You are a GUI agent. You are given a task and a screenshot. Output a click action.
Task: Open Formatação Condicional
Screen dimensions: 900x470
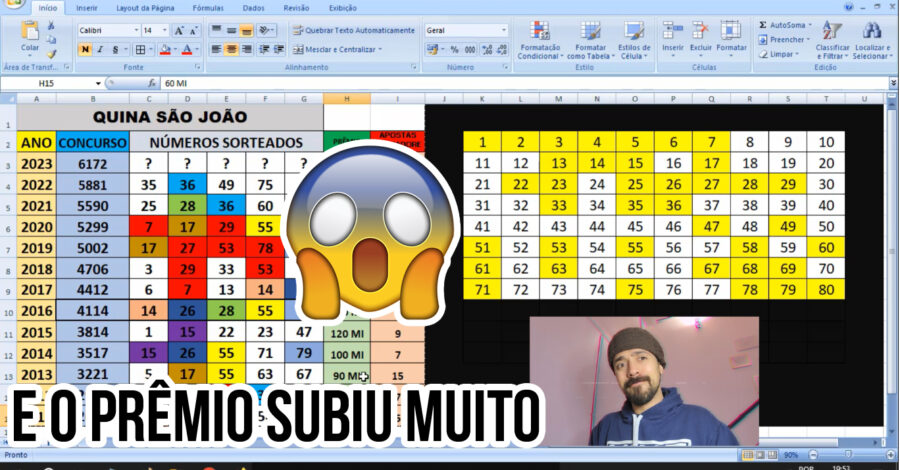(540, 40)
